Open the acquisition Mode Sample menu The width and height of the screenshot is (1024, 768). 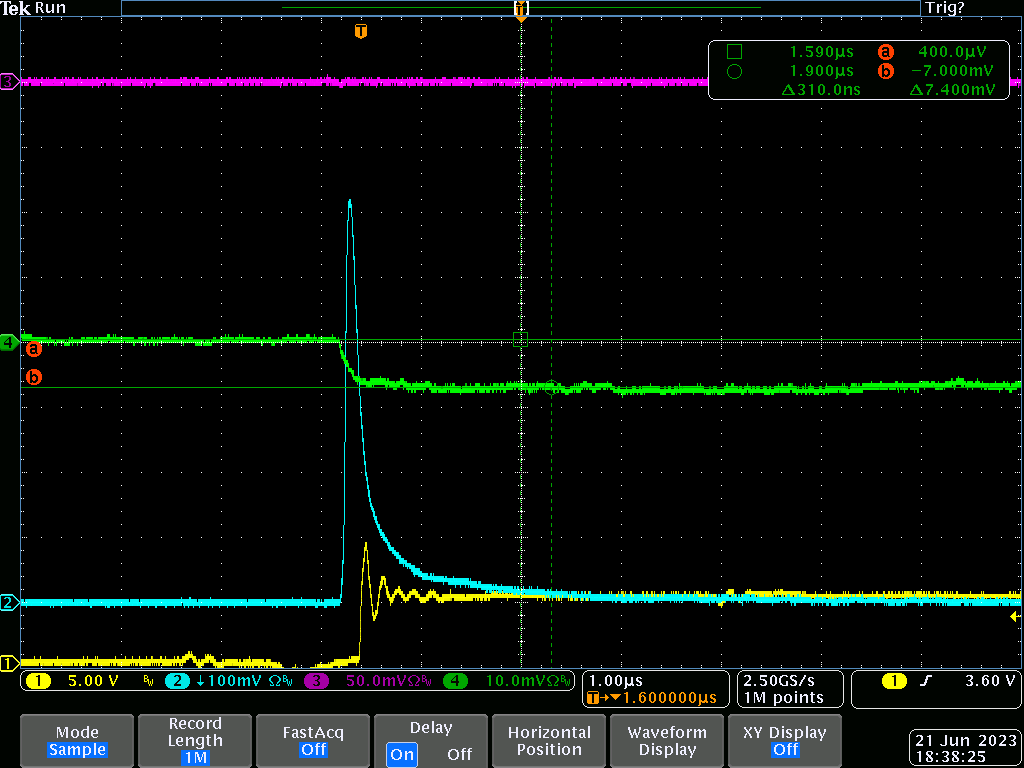point(77,741)
